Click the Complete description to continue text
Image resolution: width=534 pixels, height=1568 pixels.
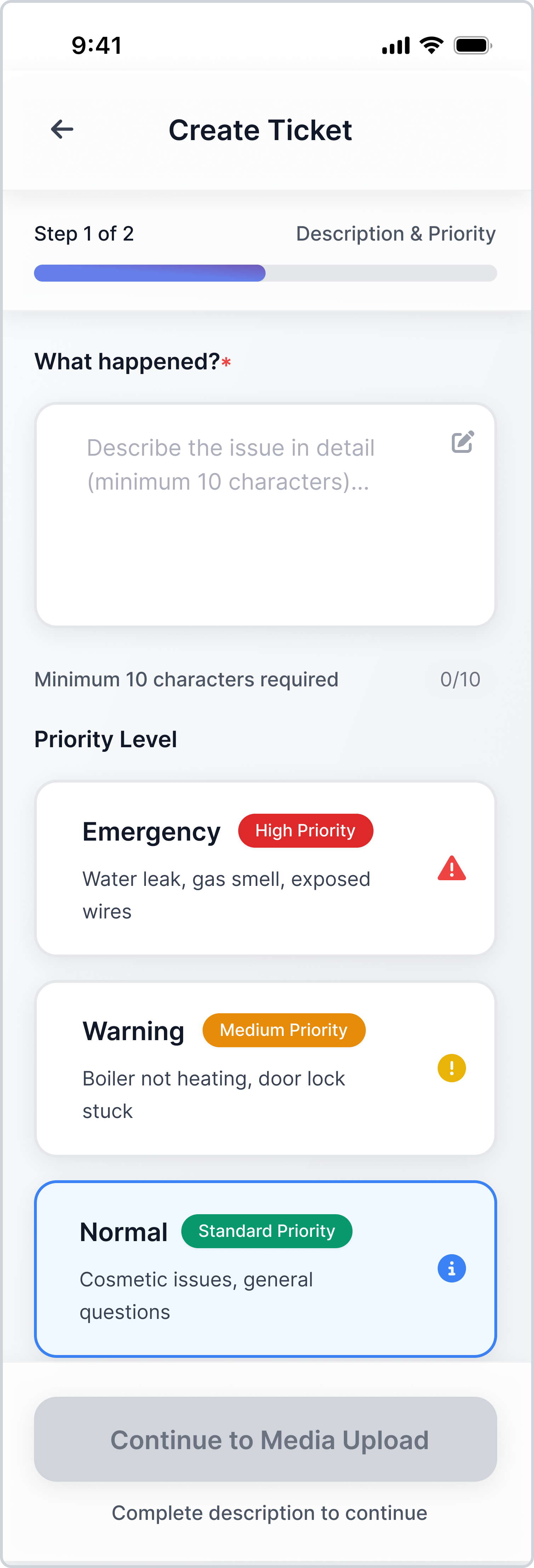pyautogui.click(x=268, y=1512)
